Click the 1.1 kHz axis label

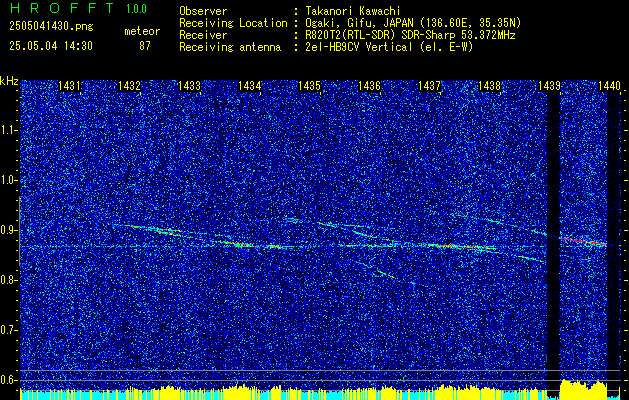(x=7, y=130)
